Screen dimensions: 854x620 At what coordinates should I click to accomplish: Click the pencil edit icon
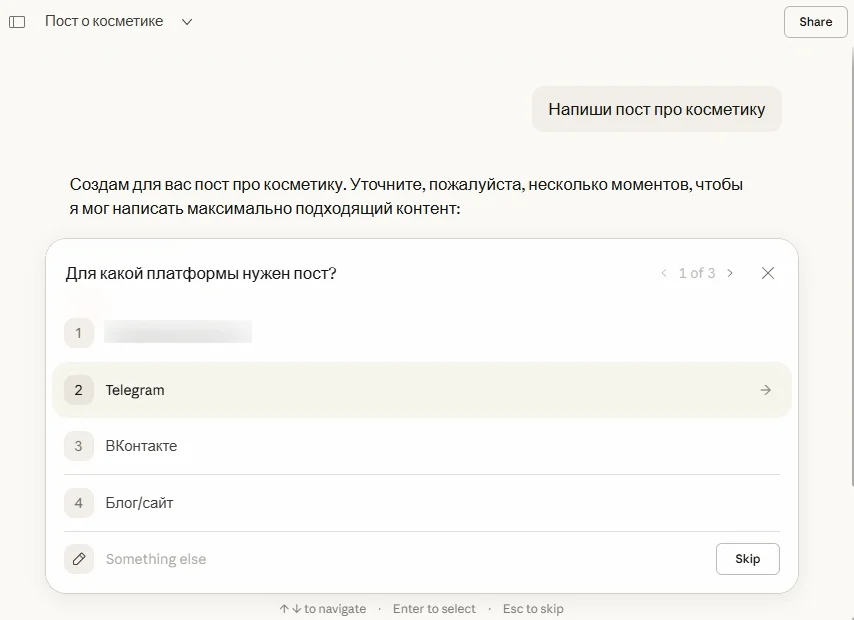point(79,559)
